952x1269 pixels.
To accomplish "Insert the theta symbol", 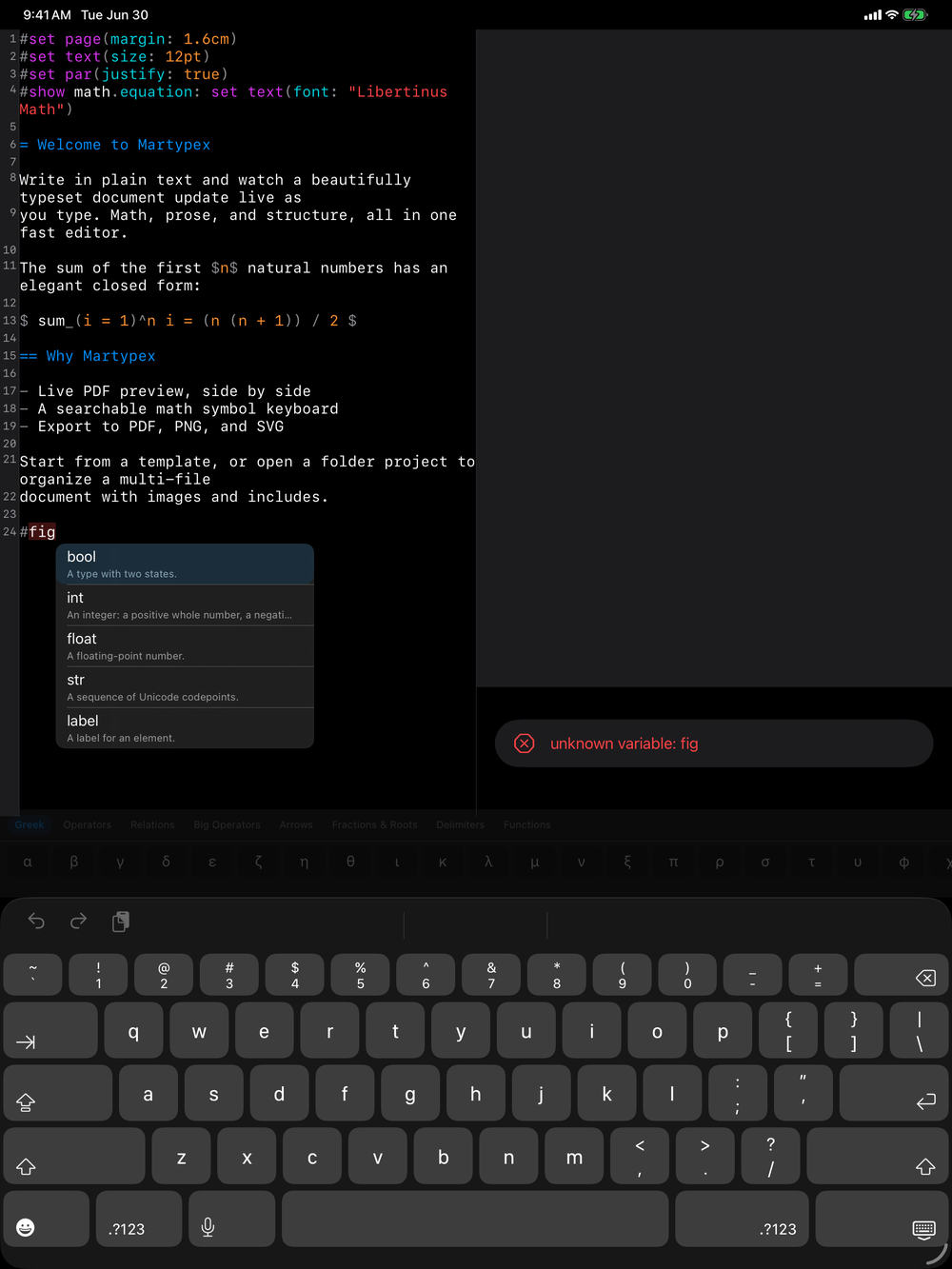I will tap(350, 862).
